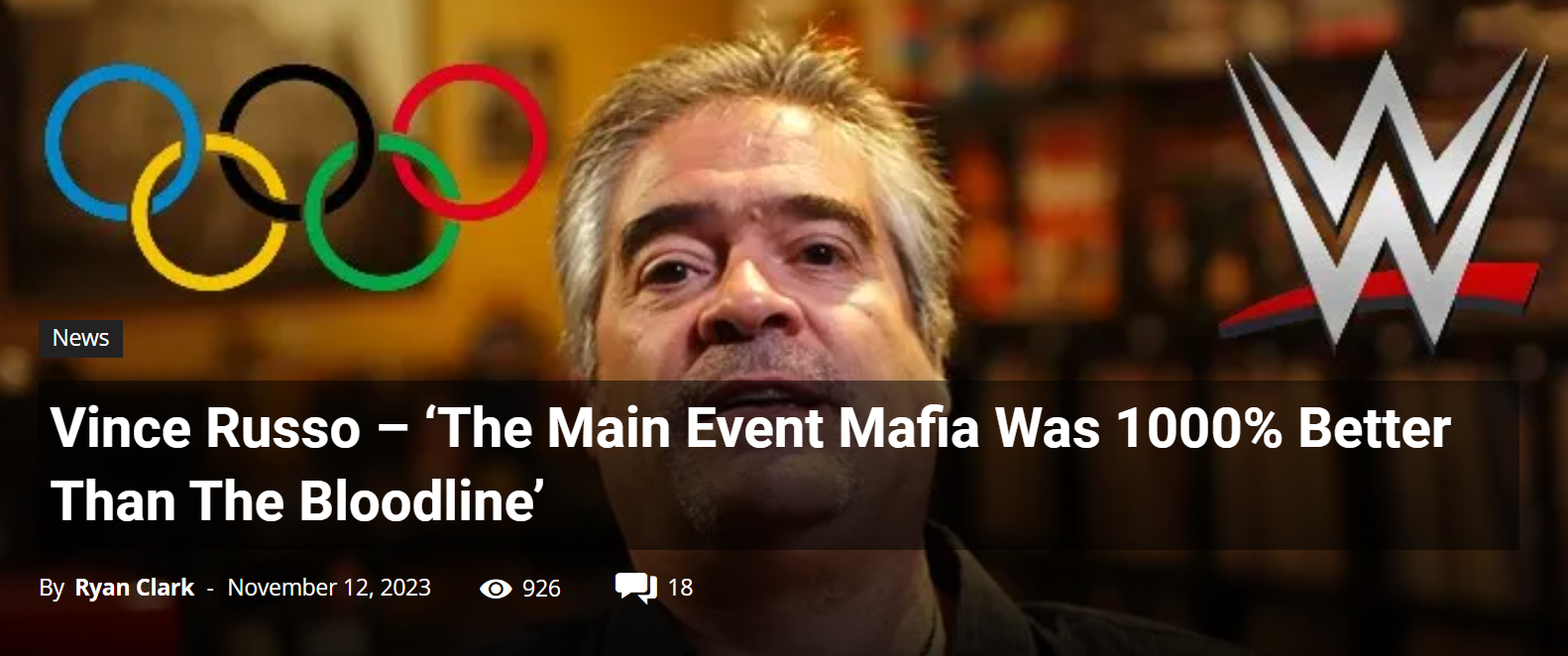
Task: Click the eye views icon
Action: coord(496,589)
